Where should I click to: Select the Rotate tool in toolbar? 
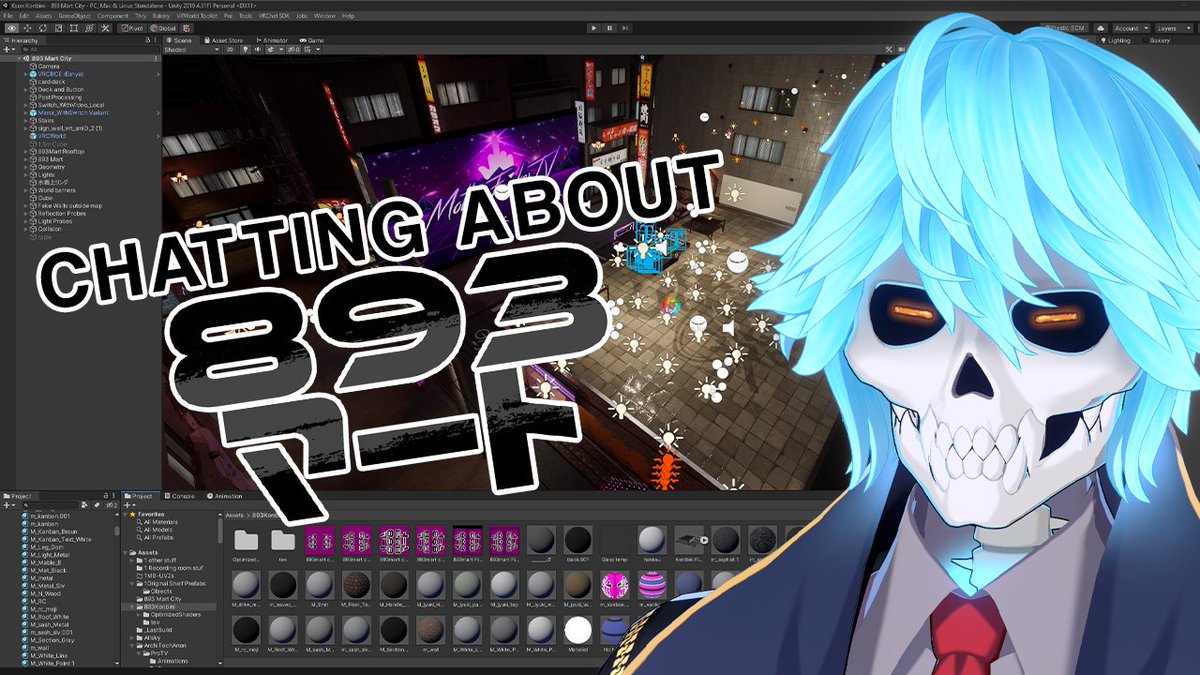click(x=44, y=28)
